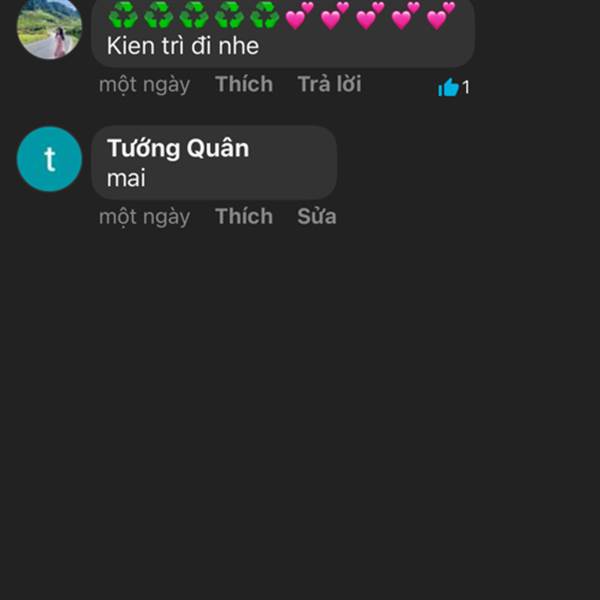Click the second green recycle emoji

tap(158, 15)
